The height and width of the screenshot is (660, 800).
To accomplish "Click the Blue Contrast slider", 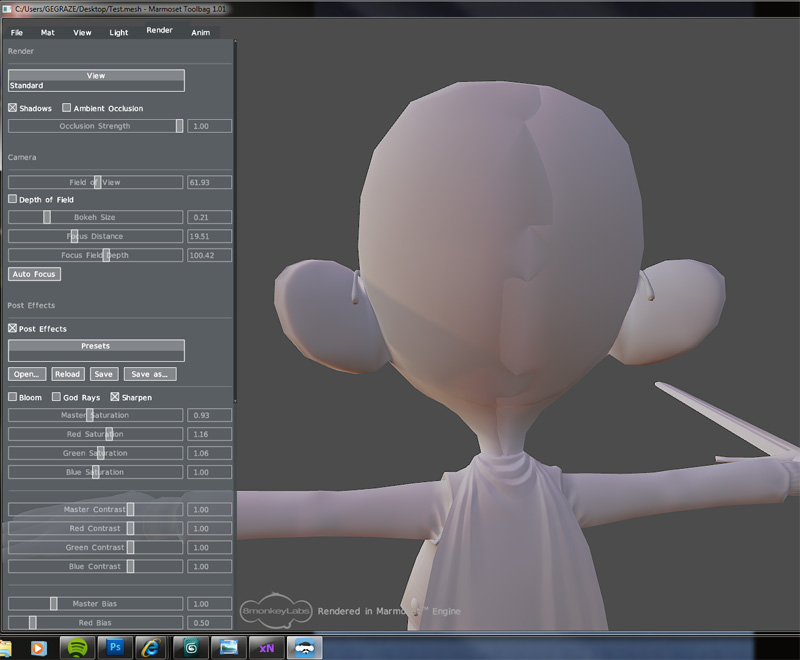I will tap(95, 566).
